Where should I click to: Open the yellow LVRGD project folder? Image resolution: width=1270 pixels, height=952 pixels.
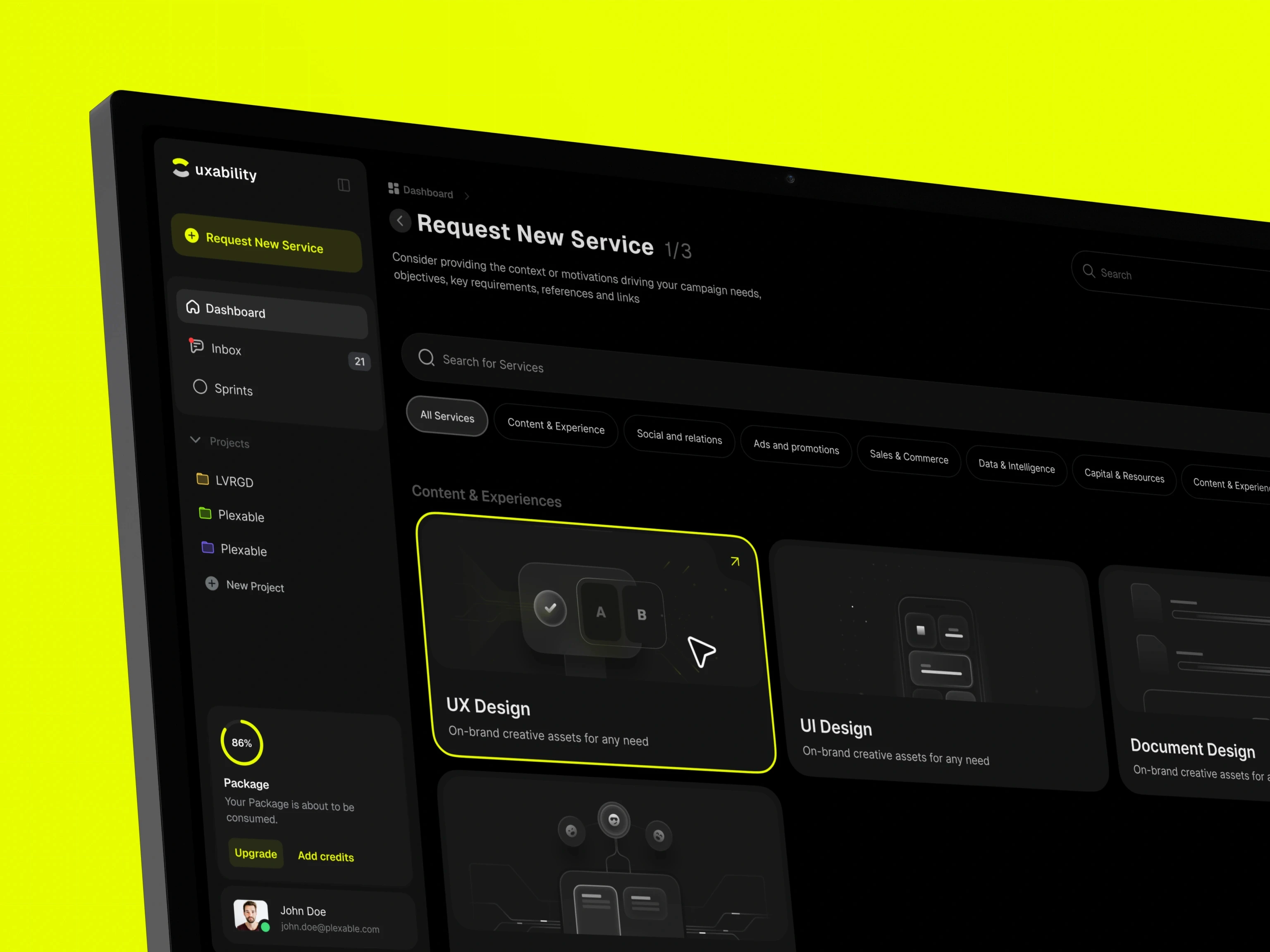(234, 481)
